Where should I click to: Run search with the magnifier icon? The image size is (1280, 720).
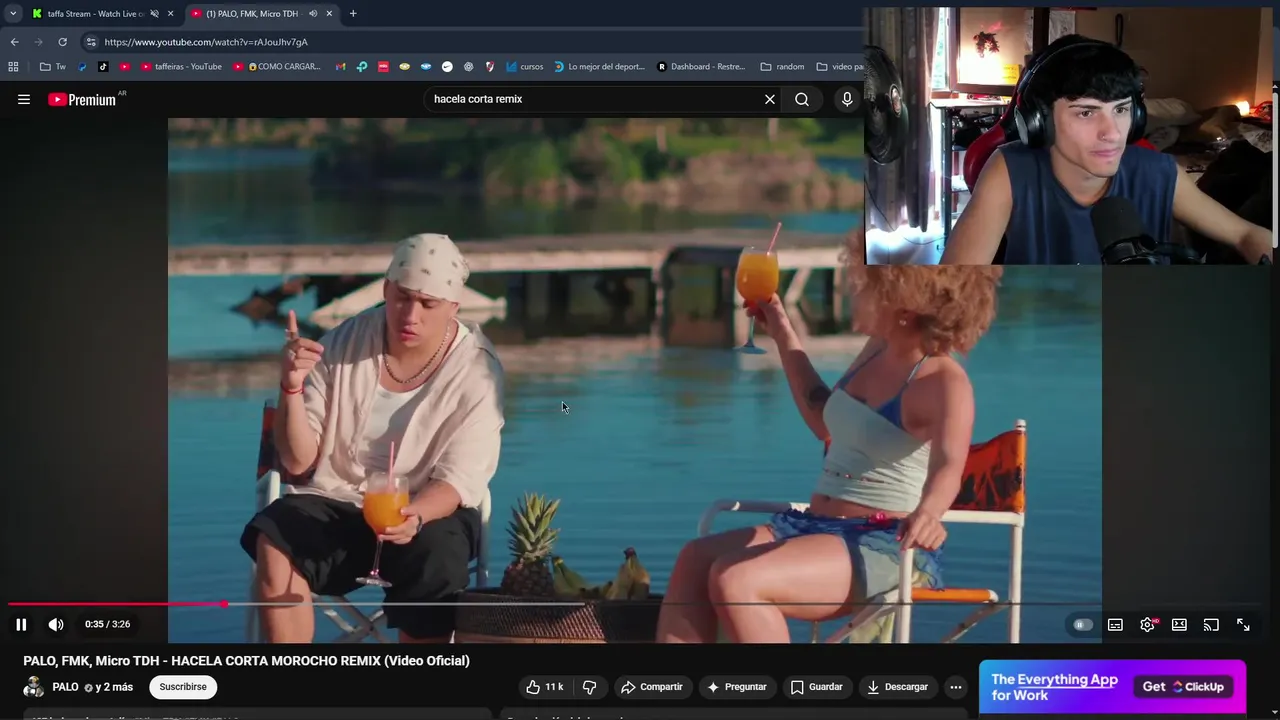802,99
